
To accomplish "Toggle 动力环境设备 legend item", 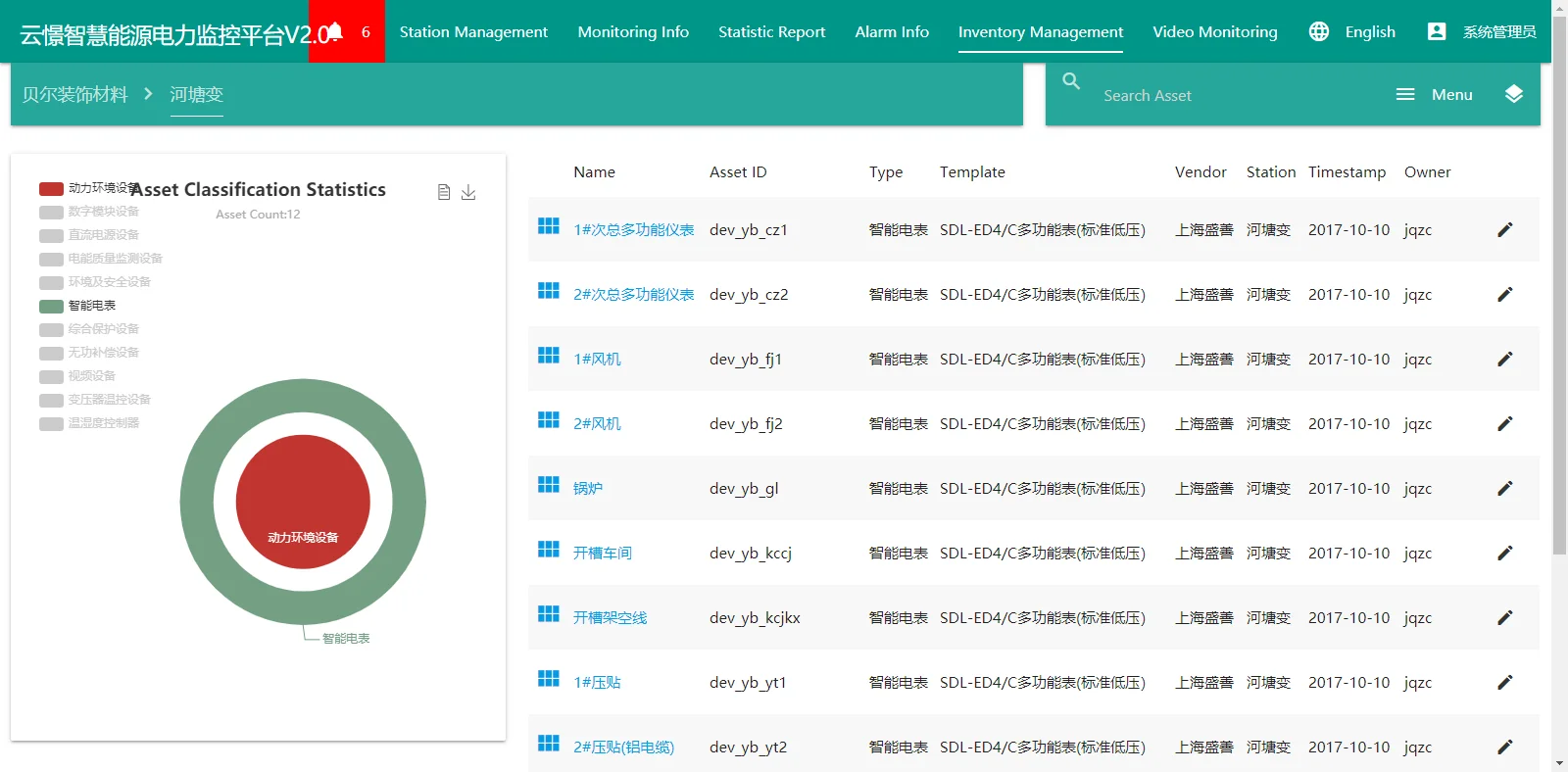I will 52,188.
